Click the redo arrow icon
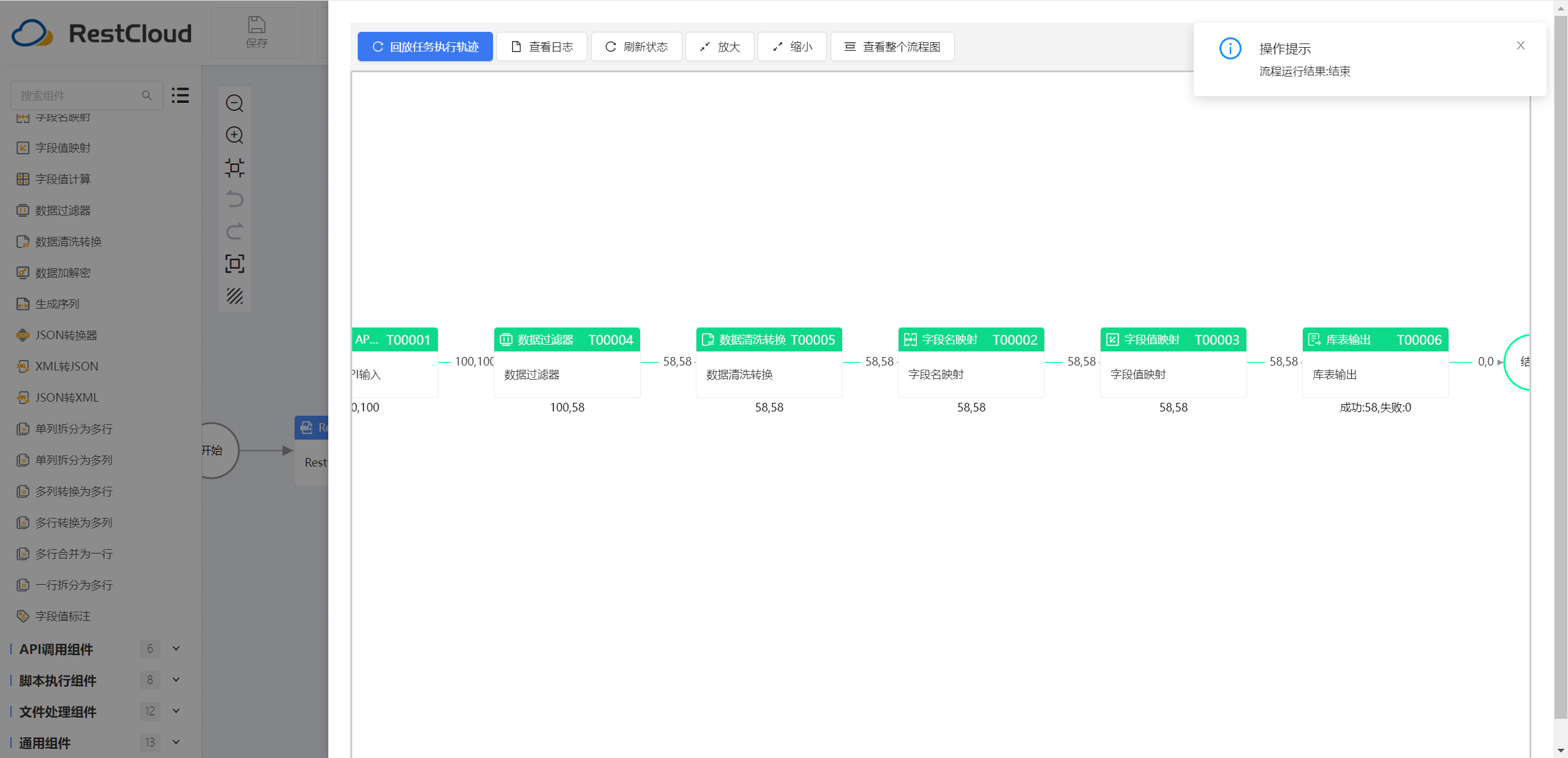Image resolution: width=1568 pixels, height=758 pixels. [x=235, y=231]
